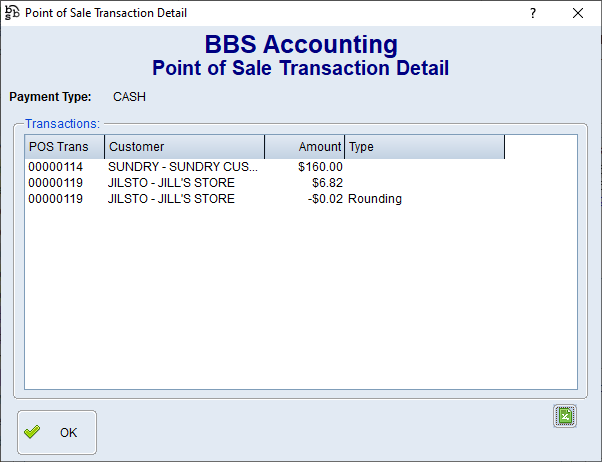This screenshot has width=602, height=462.
Task: Click the Payment Type label
Action: pyautogui.click(x=50, y=97)
